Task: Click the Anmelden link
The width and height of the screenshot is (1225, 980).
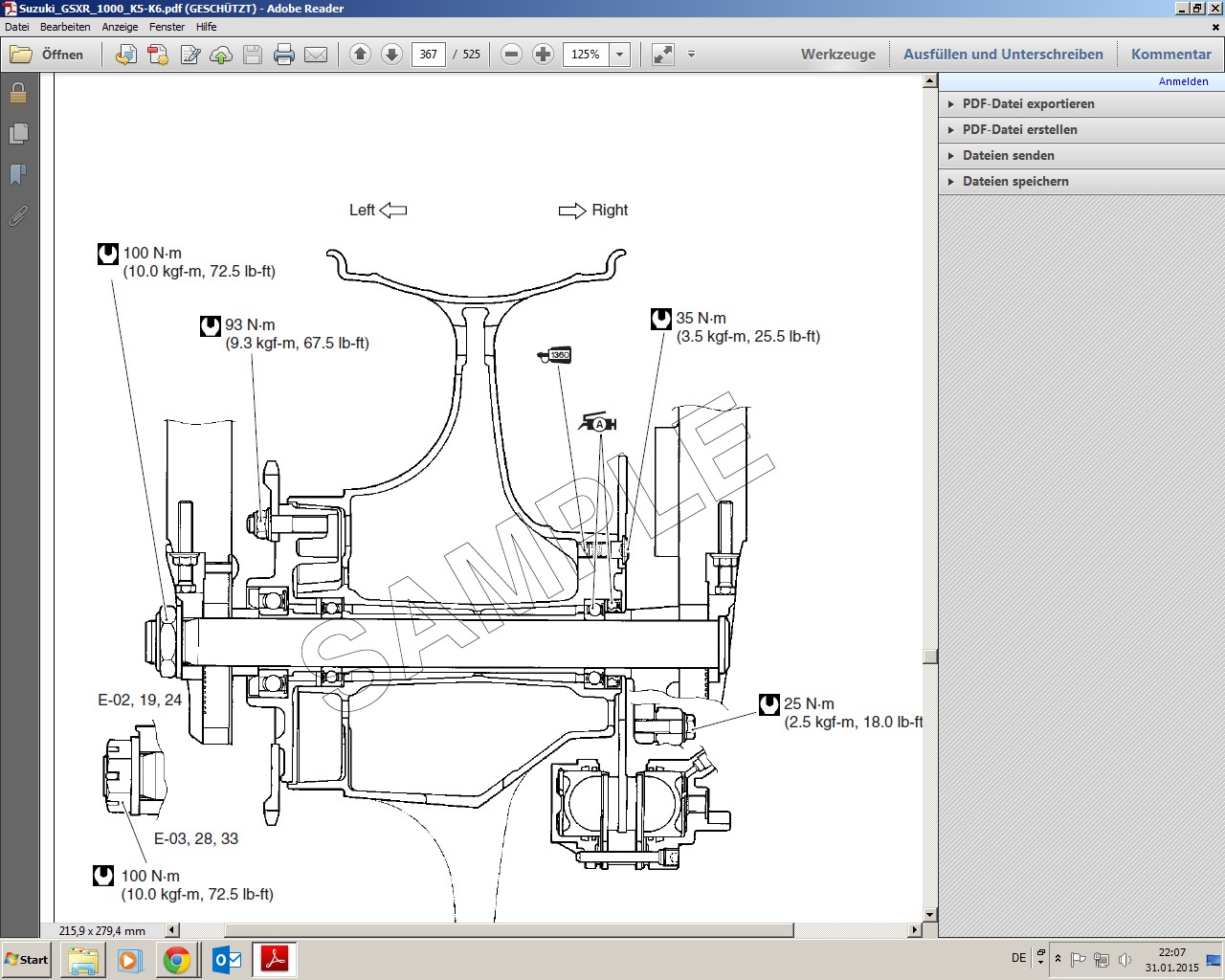Action: pyautogui.click(x=1183, y=81)
